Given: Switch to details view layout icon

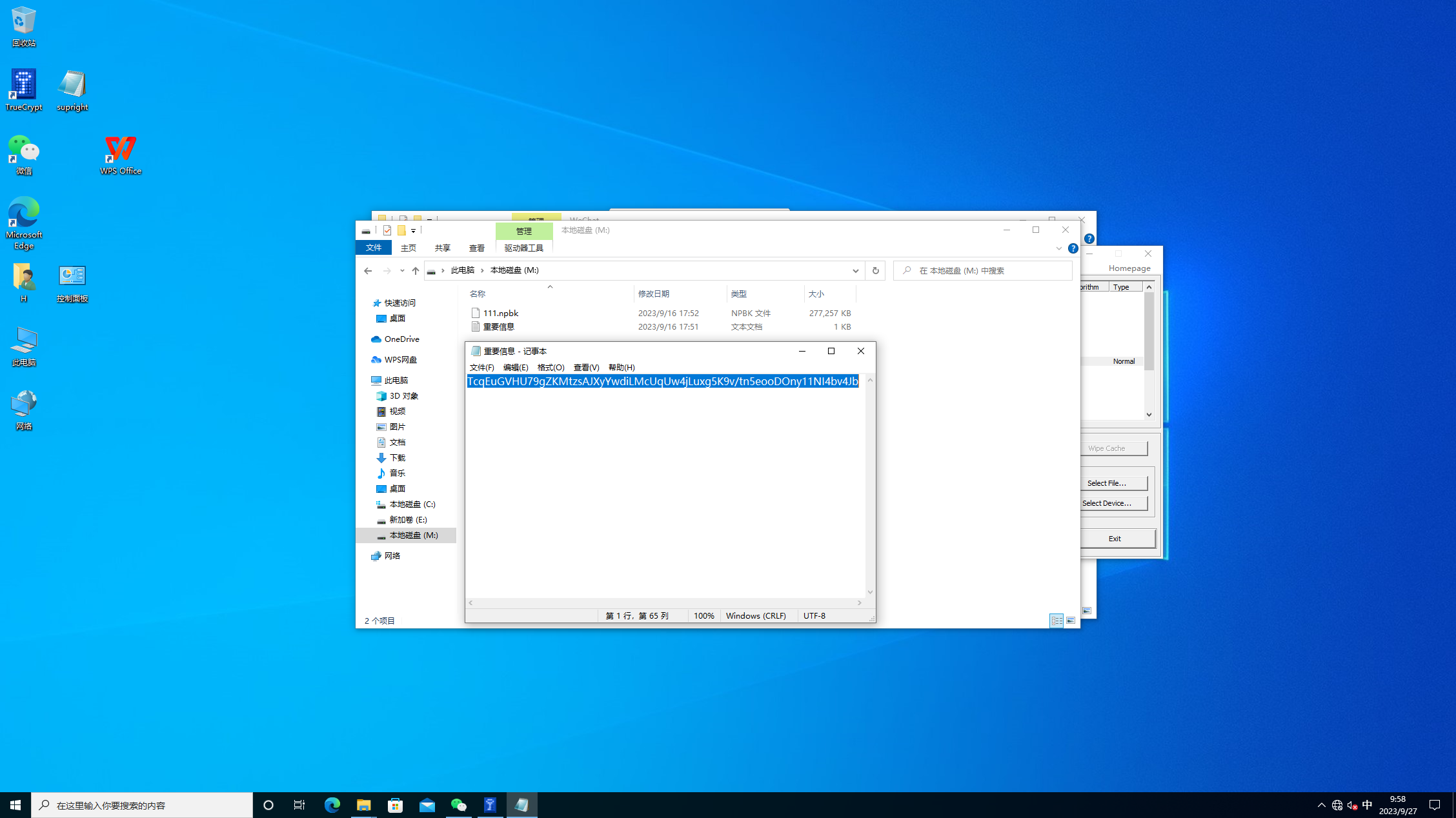Looking at the screenshot, I should coord(1057,621).
